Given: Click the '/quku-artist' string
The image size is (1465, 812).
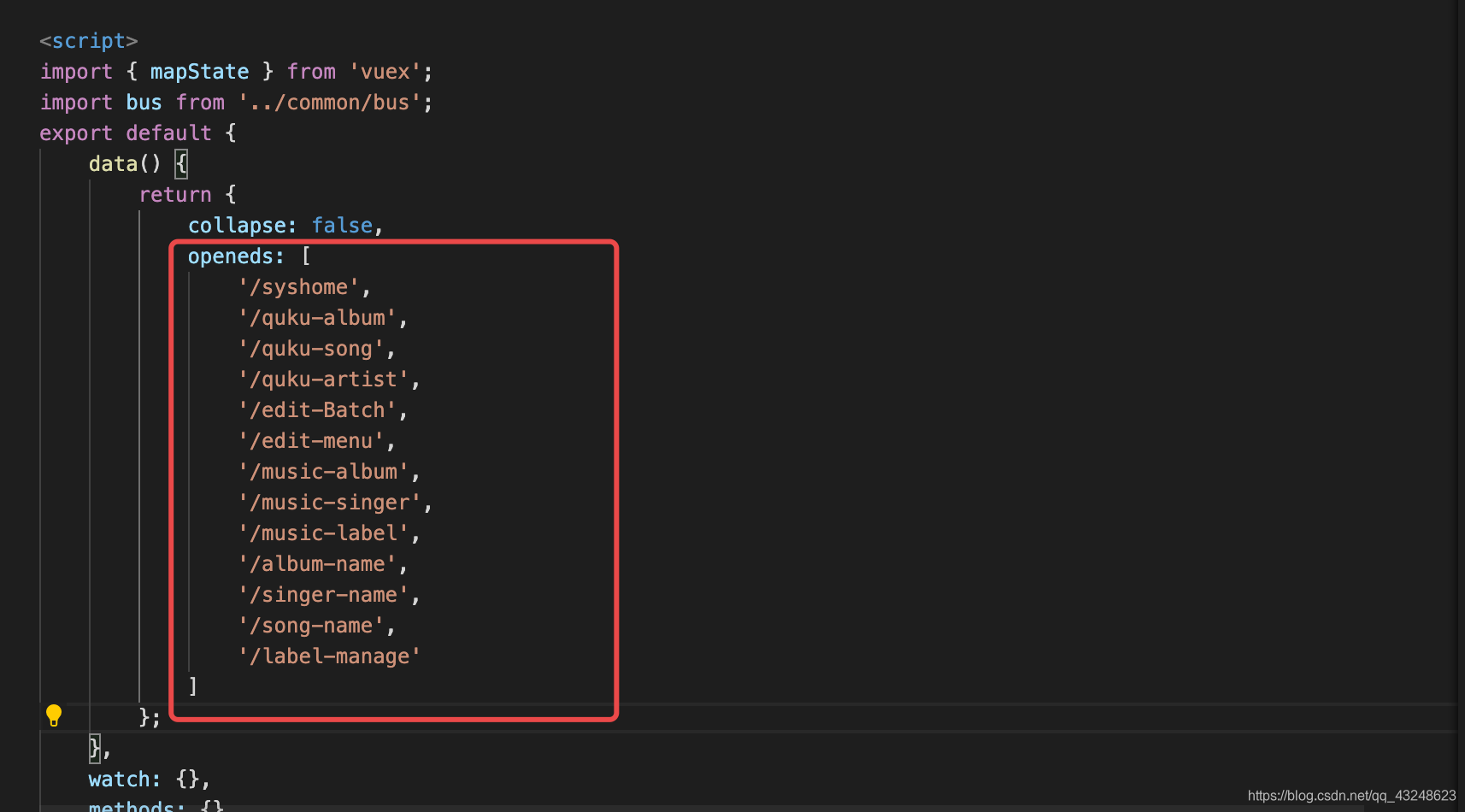Looking at the screenshot, I should tap(324, 380).
